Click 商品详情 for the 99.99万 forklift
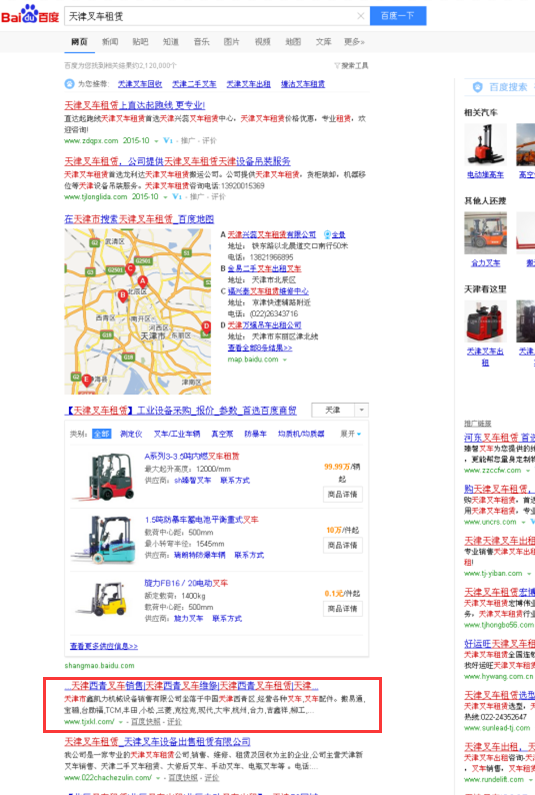 [x=343, y=494]
